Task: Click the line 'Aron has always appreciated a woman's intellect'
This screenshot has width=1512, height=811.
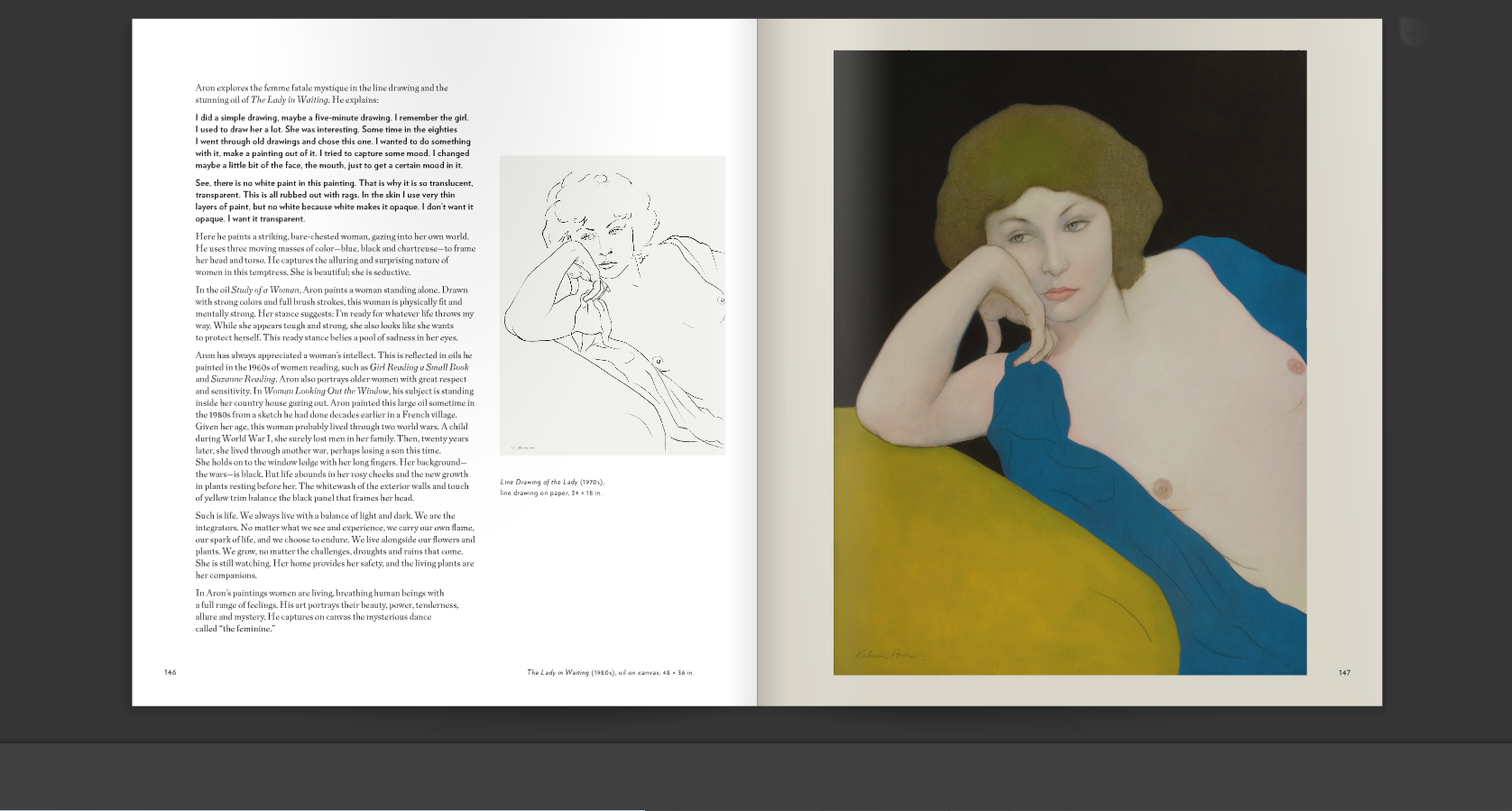Action: [x=334, y=355]
